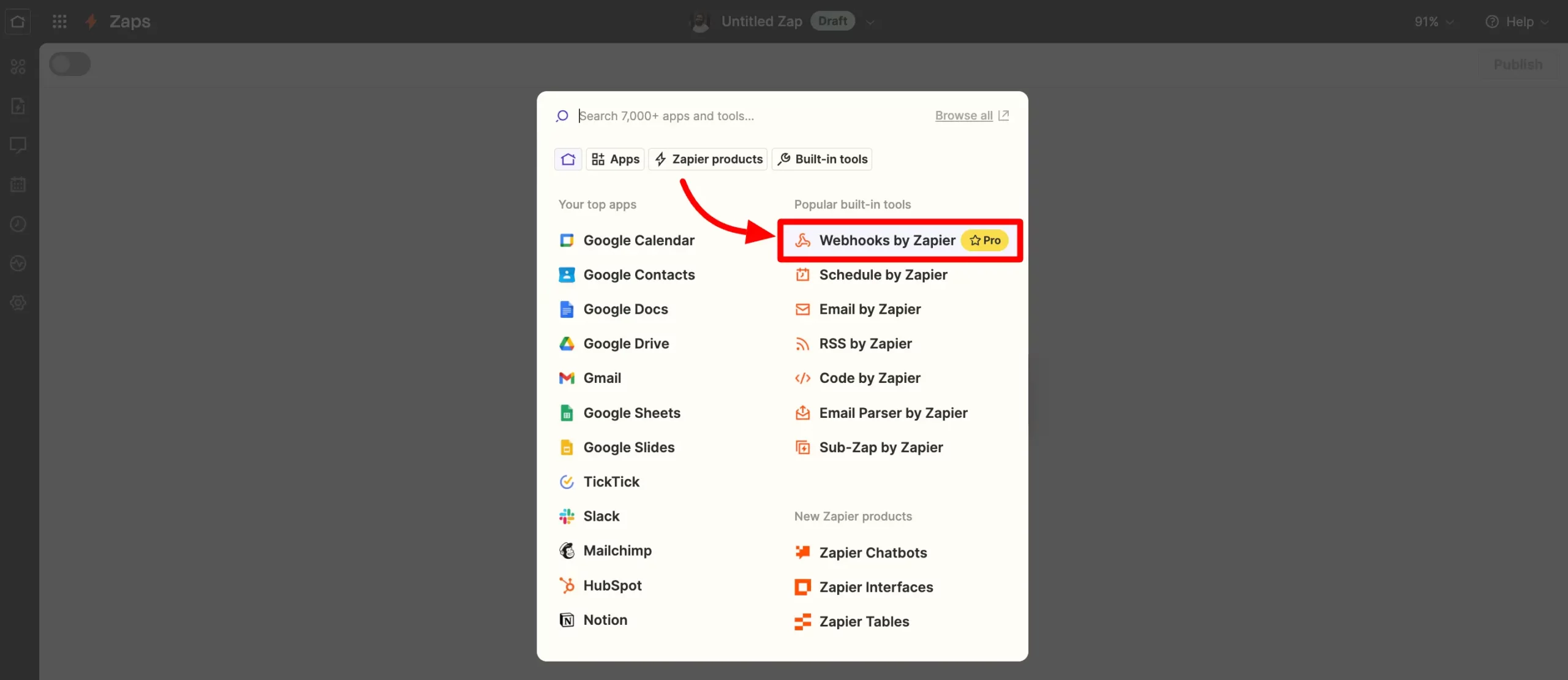Click the Home icon in top bar
This screenshot has height=680, width=1568.
tap(18, 21)
